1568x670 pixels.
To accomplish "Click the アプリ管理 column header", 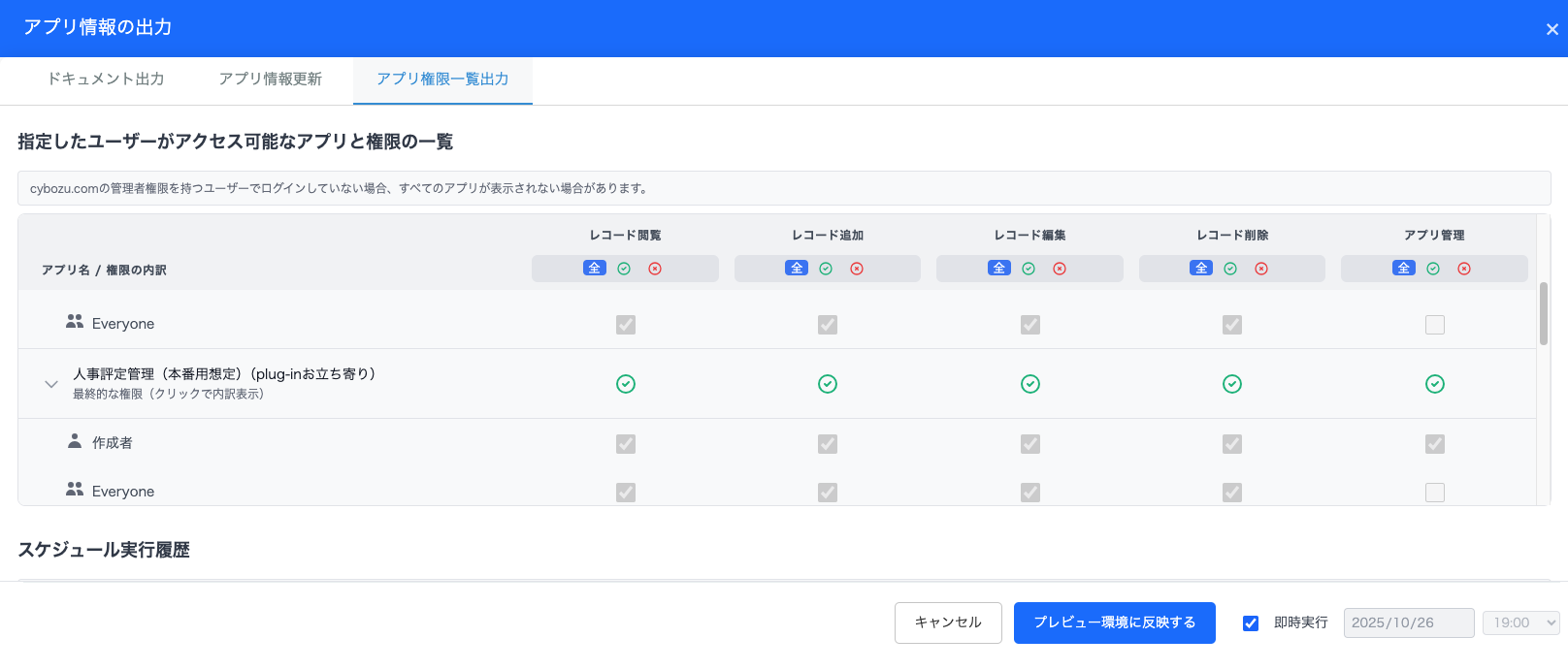I will [x=1434, y=236].
